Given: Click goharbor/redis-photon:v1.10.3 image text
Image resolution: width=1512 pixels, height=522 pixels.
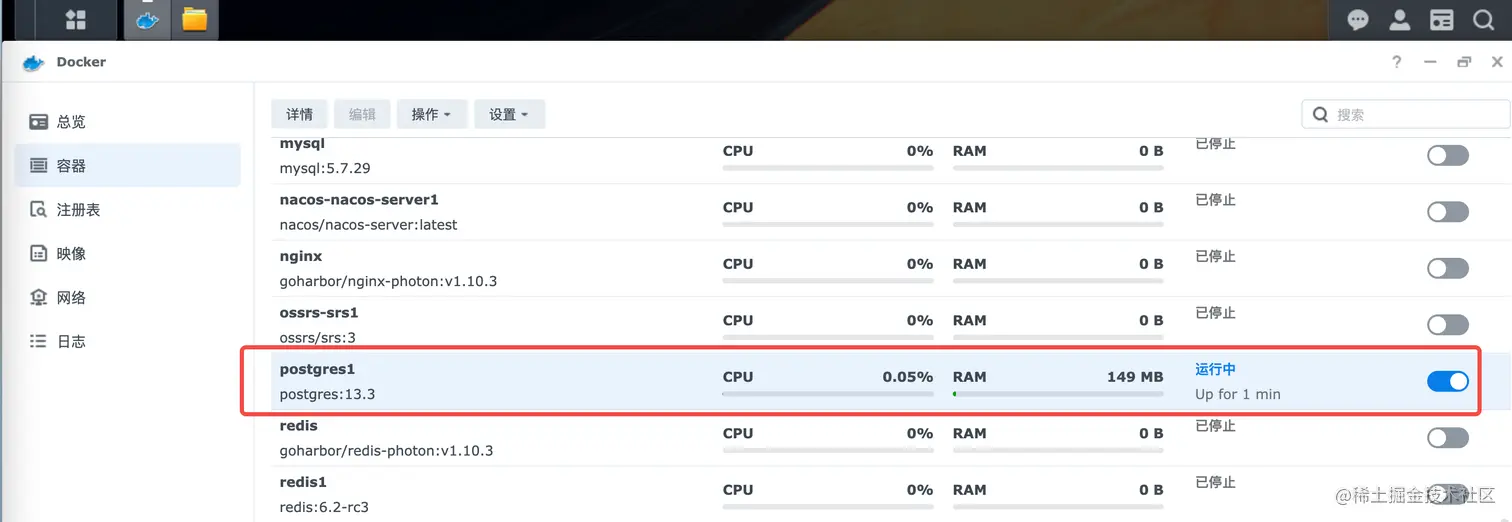Looking at the screenshot, I should coord(386,451).
